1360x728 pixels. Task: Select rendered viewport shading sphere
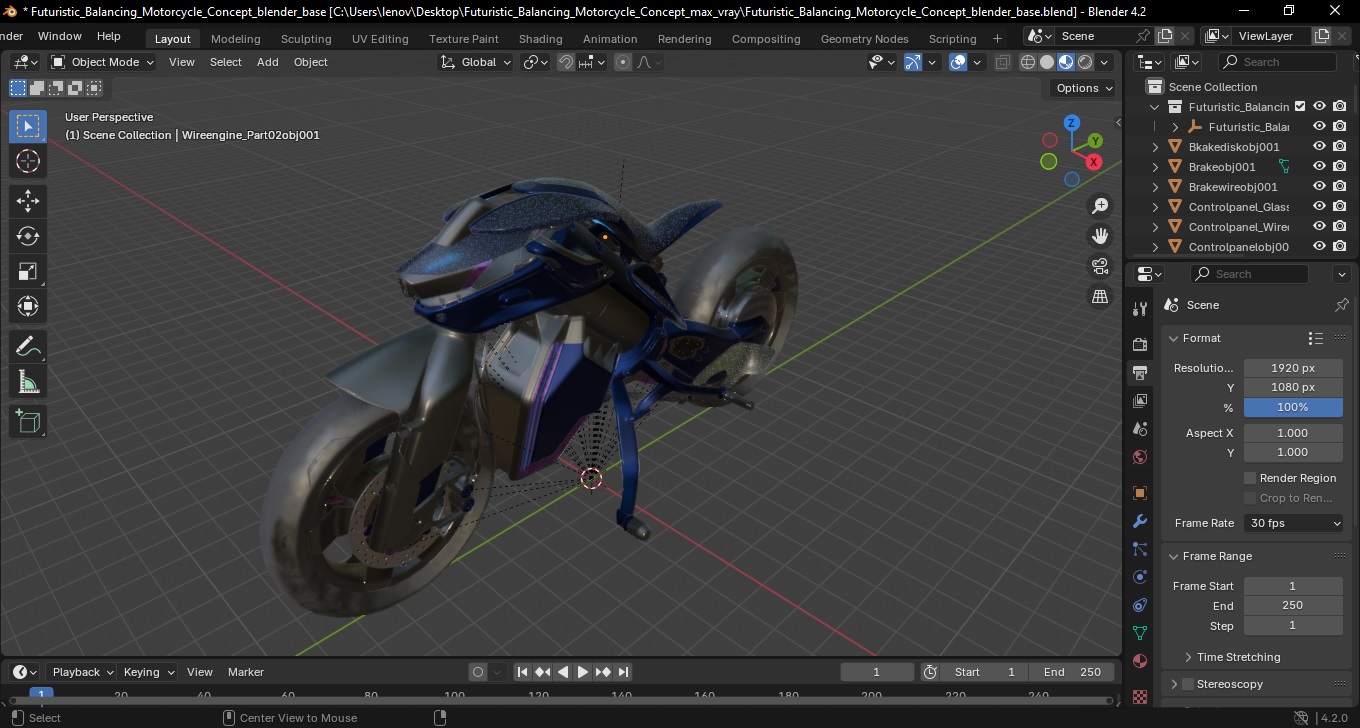click(x=1085, y=62)
